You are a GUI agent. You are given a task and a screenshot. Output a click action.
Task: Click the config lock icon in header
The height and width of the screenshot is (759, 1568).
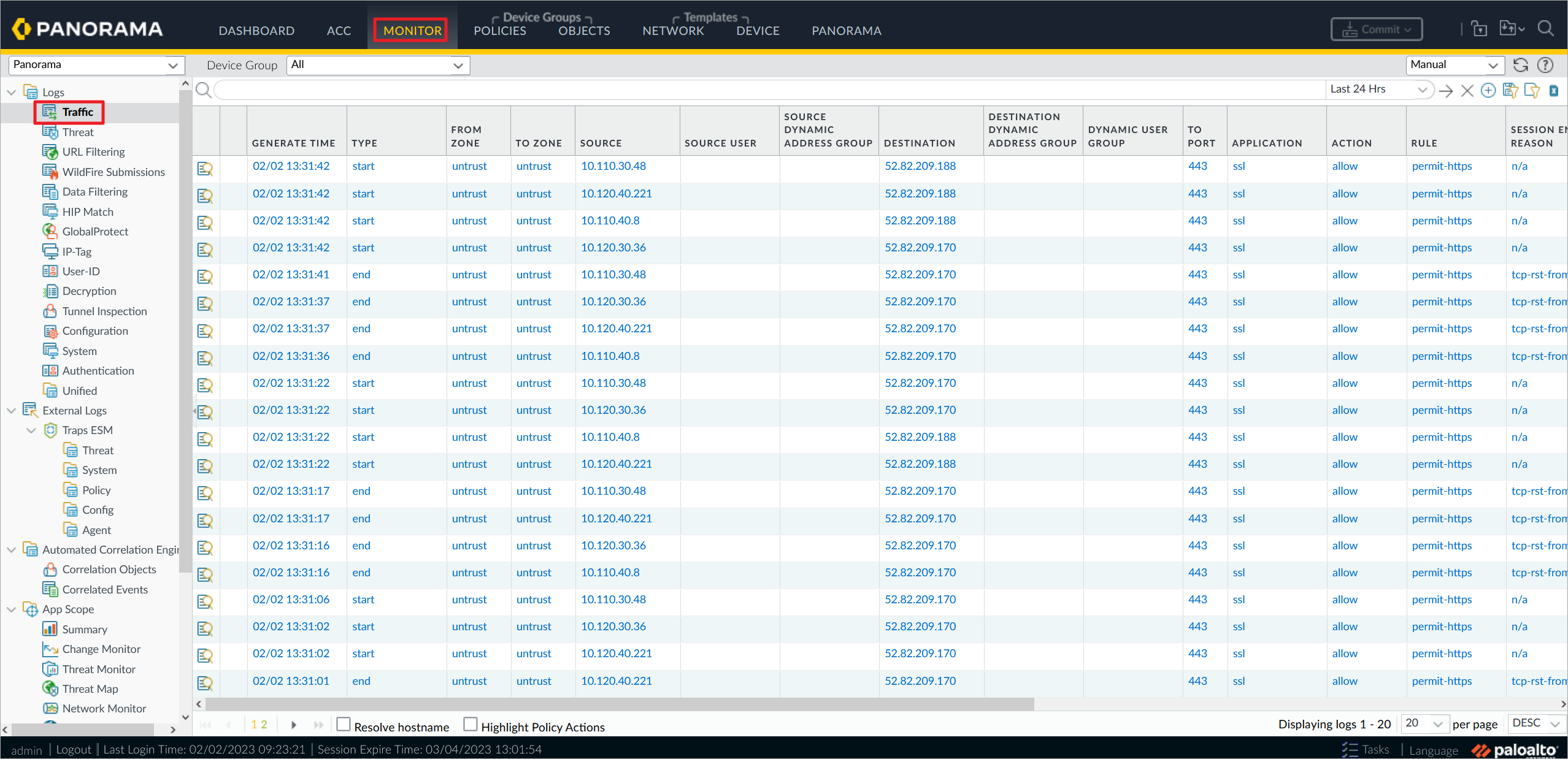coord(1479,29)
